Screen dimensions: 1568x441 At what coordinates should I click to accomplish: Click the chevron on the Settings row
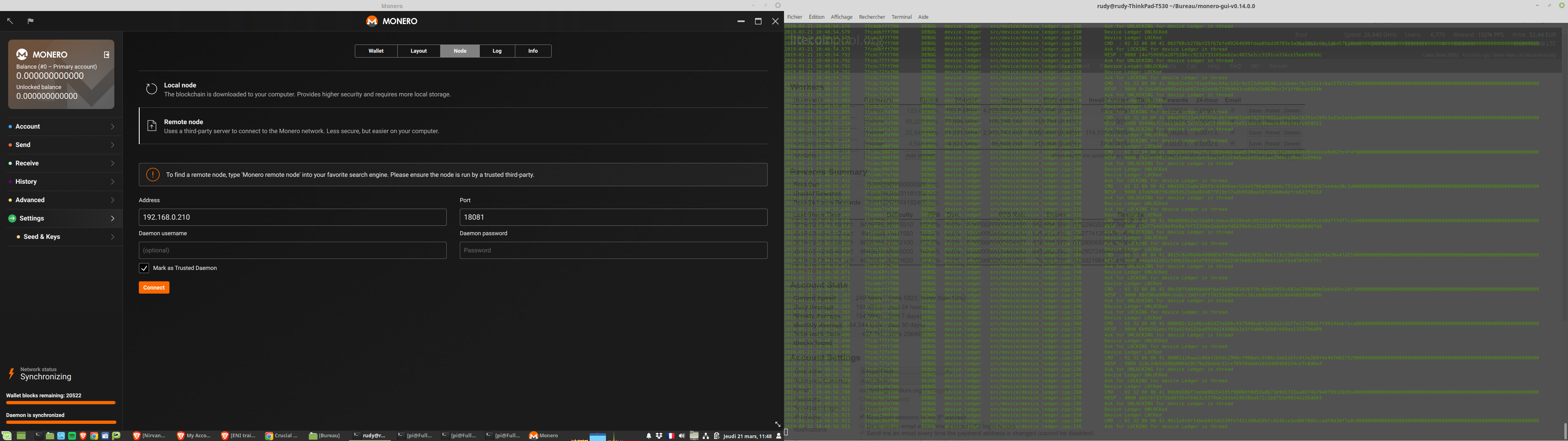pyautogui.click(x=113, y=218)
